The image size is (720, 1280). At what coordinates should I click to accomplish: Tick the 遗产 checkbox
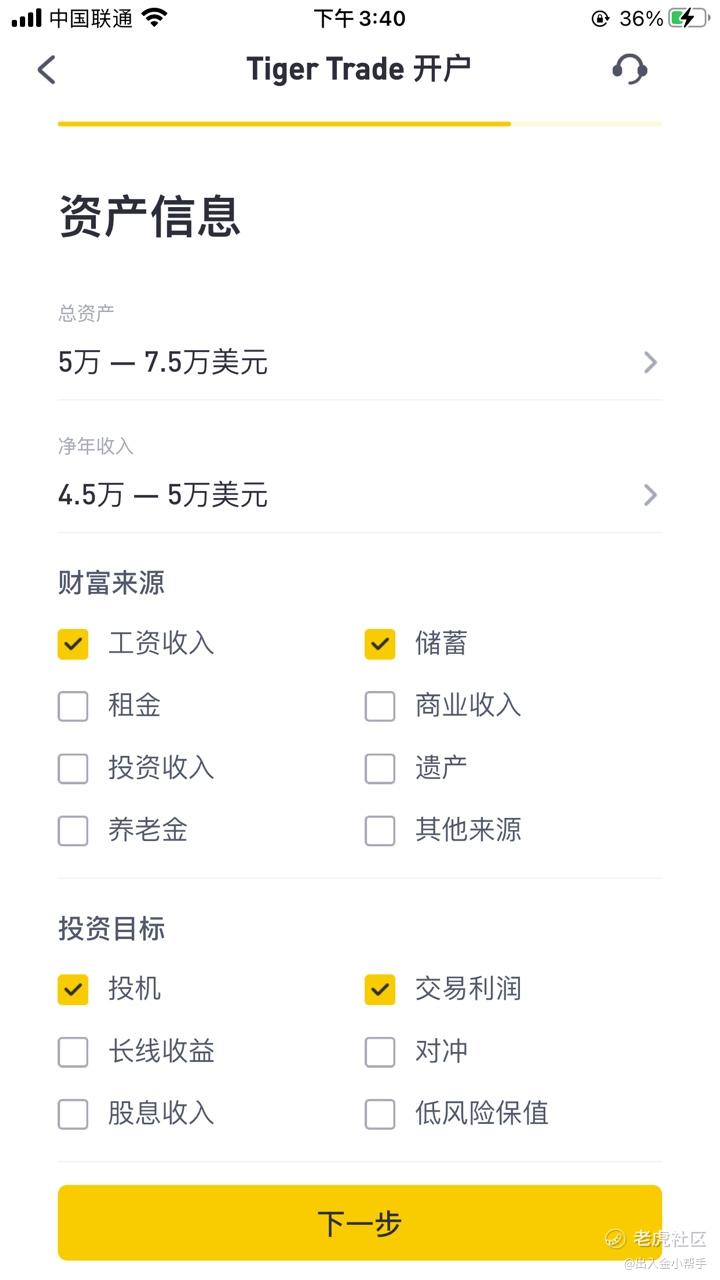[x=380, y=768]
